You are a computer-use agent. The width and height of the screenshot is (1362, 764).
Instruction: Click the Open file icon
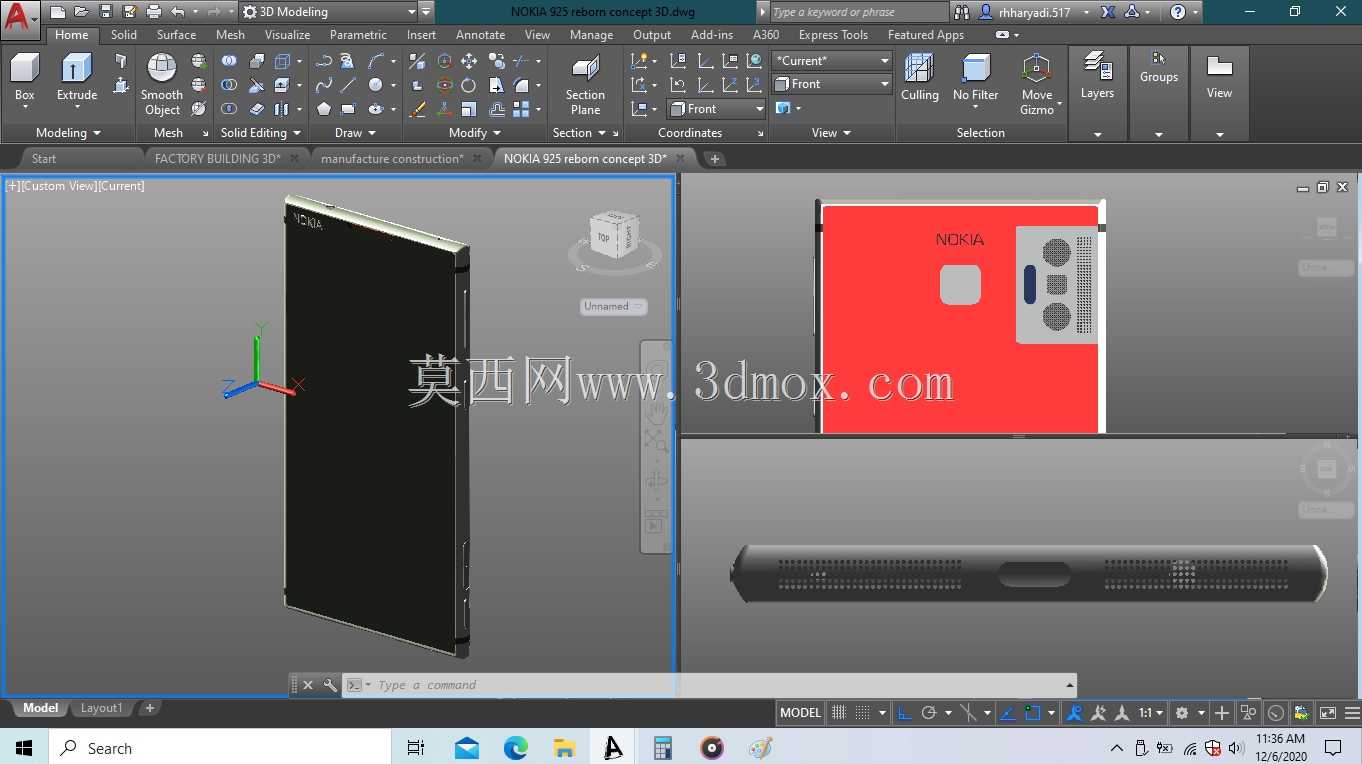81,12
